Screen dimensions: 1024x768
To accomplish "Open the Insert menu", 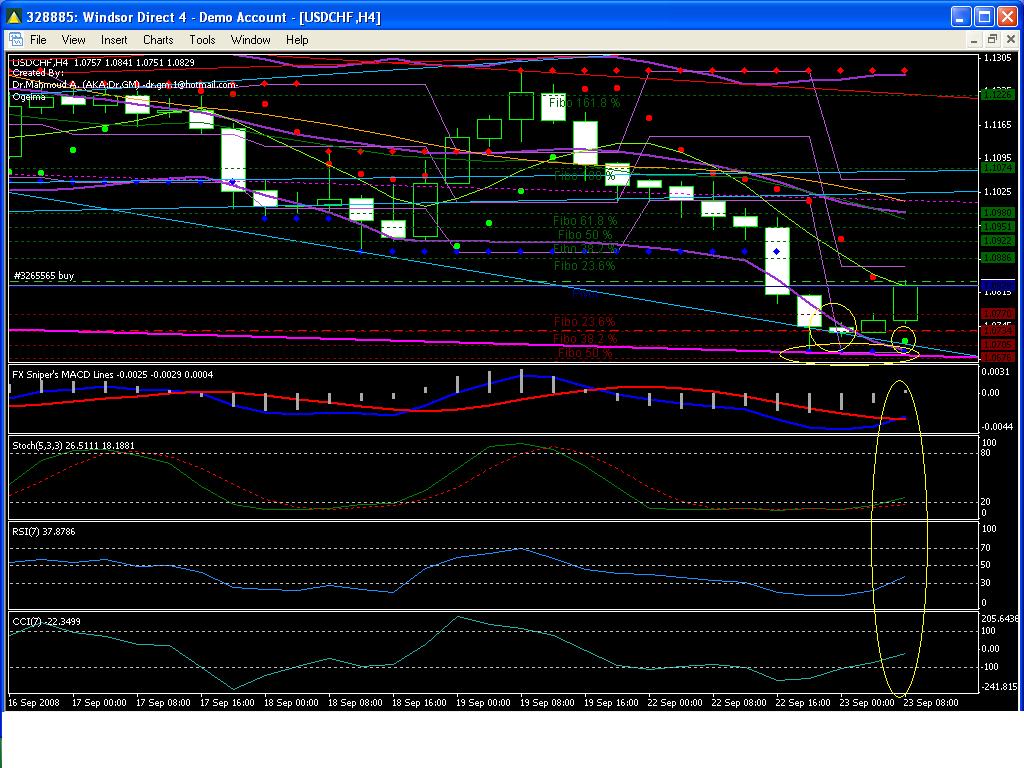I will coord(114,40).
